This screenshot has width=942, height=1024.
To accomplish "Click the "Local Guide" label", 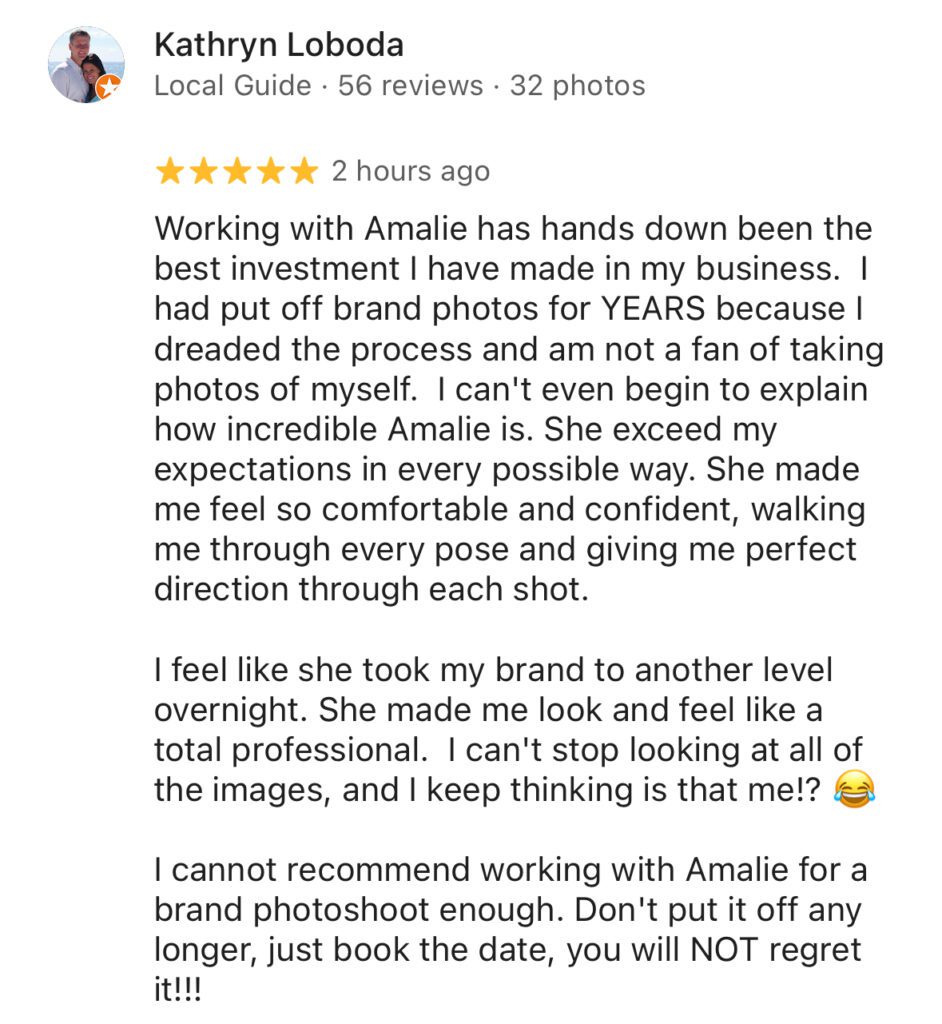I will pyautogui.click(x=232, y=86).
